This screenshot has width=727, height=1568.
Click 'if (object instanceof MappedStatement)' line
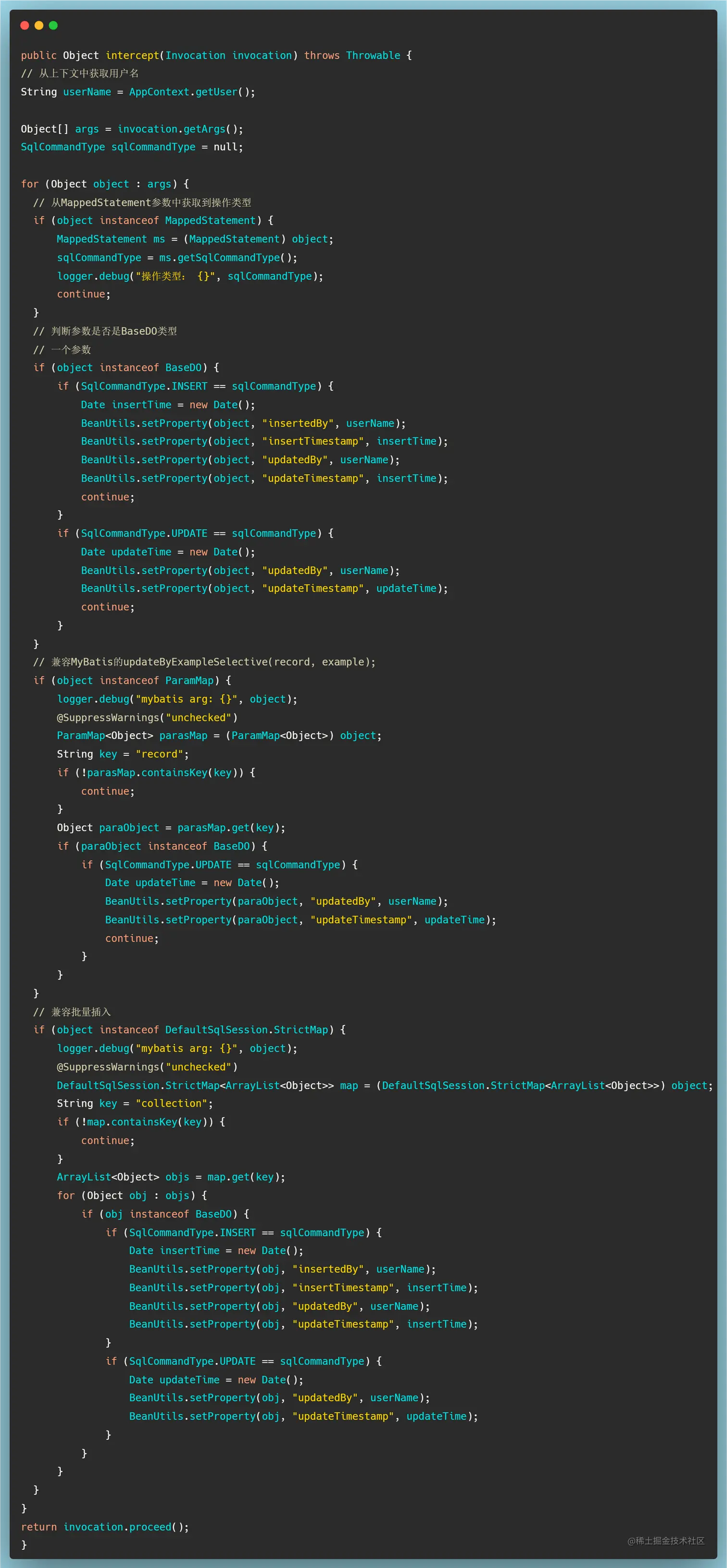pyautogui.click(x=153, y=221)
